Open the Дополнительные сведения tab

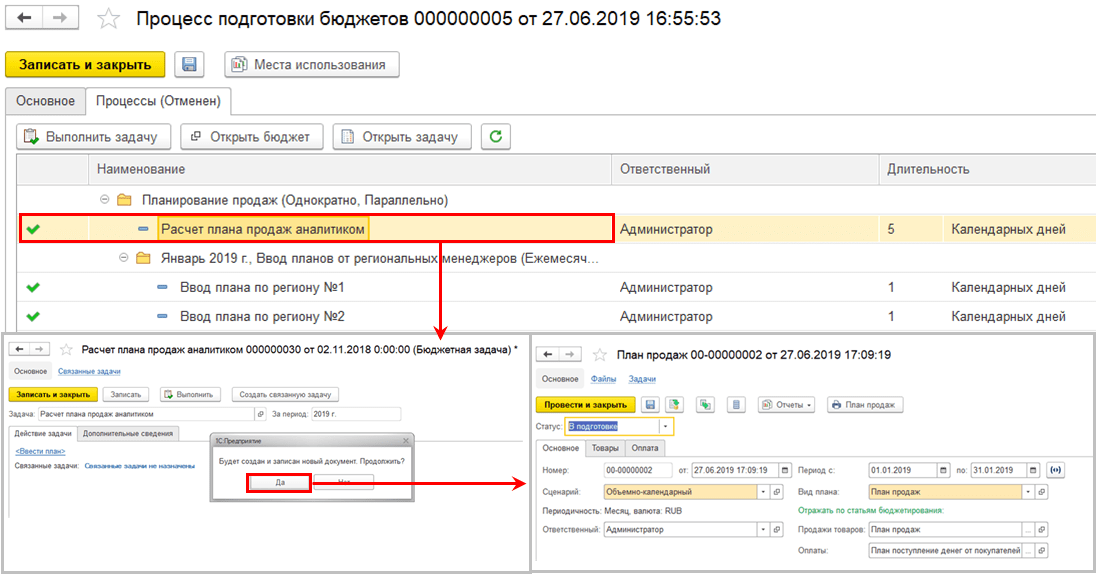128,433
